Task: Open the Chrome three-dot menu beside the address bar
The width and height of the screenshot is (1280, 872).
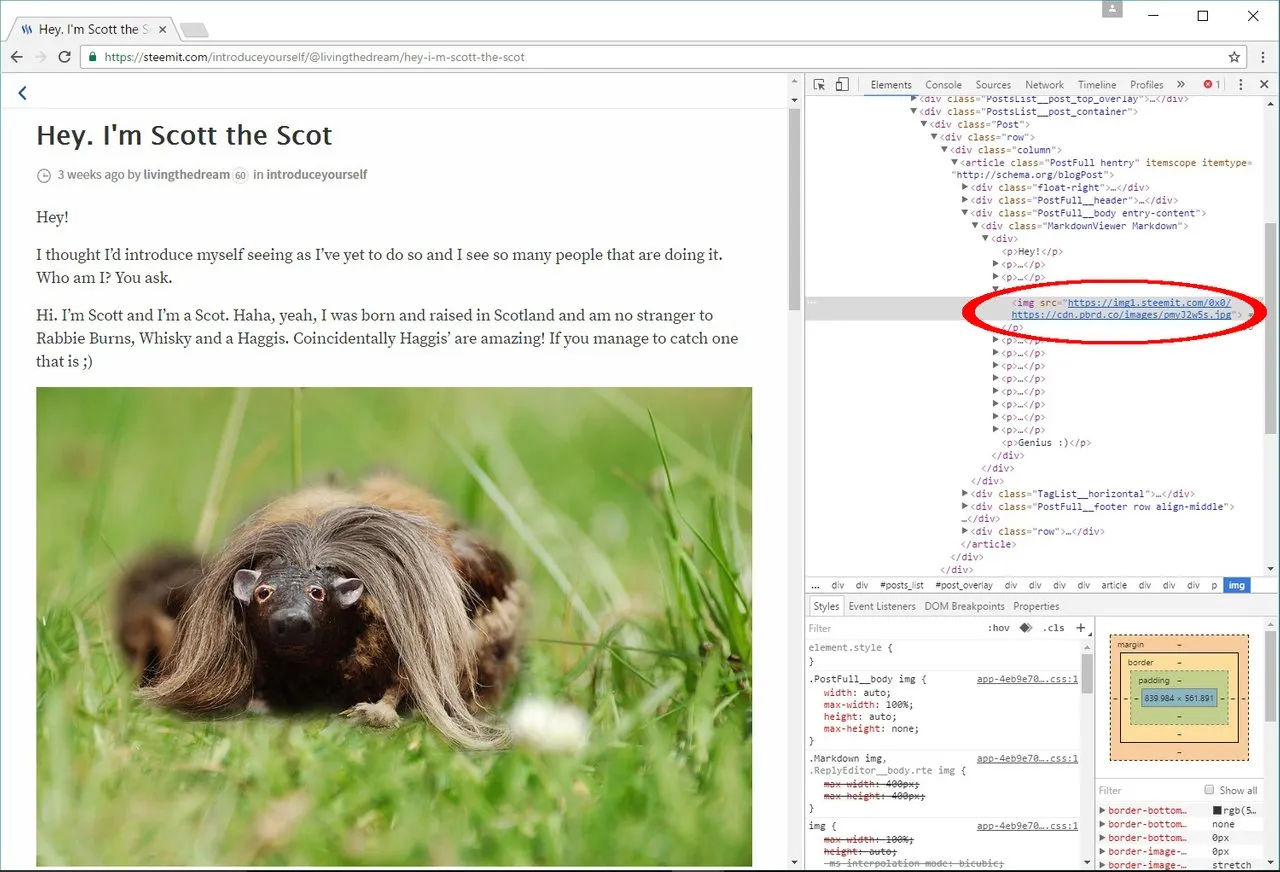Action: click(1264, 57)
